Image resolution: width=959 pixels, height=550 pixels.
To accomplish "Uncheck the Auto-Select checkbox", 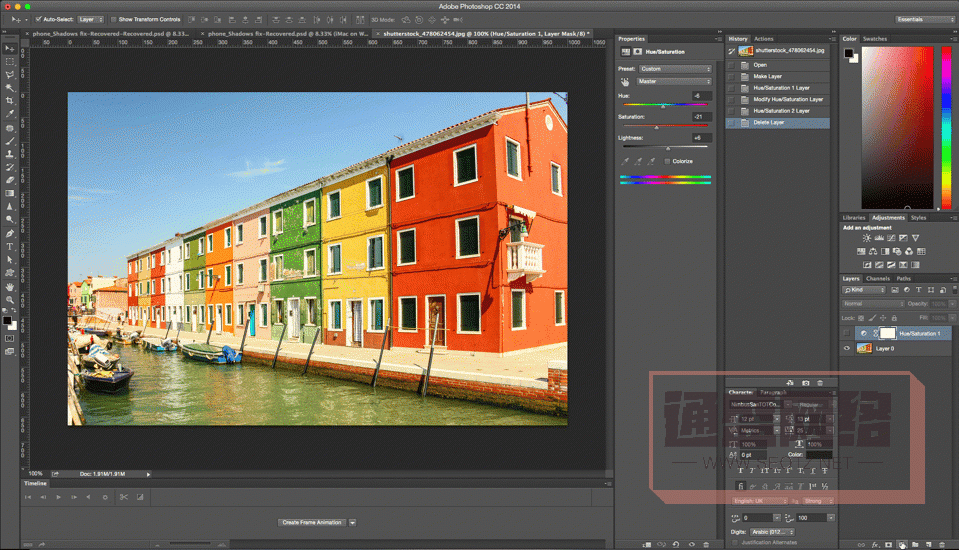I will (x=39, y=19).
